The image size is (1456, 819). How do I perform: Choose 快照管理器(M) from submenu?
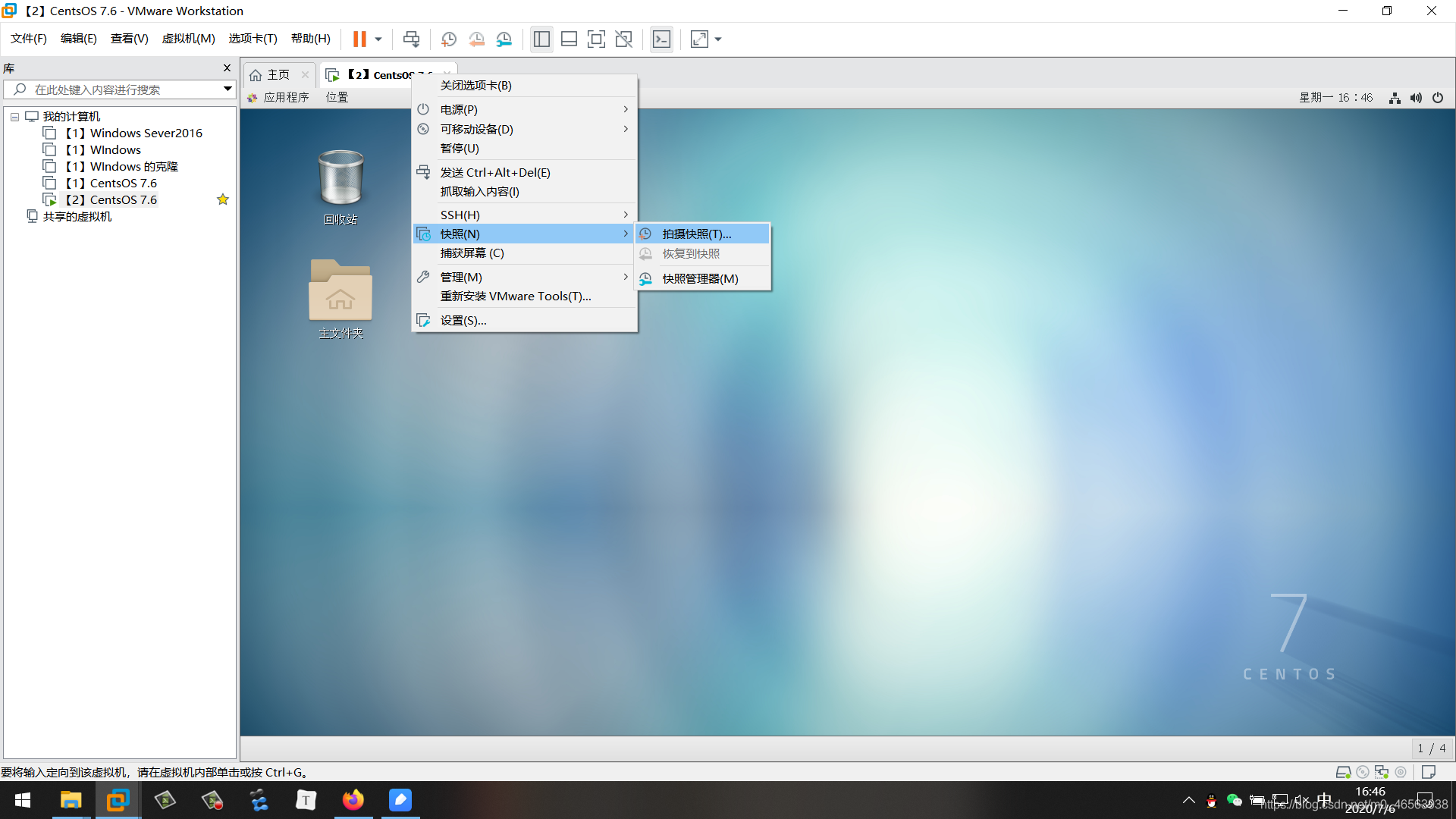coord(699,278)
